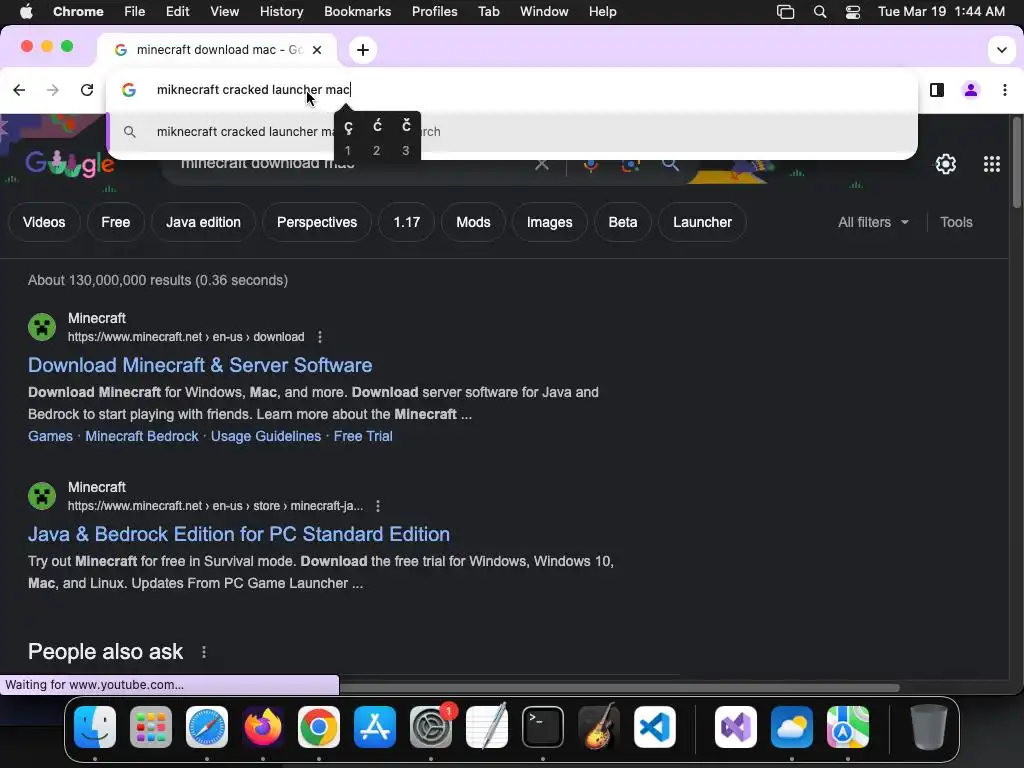Open System Settings from the Dock
This screenshot has height=768, width=1024.
click(x=431, y=727)
